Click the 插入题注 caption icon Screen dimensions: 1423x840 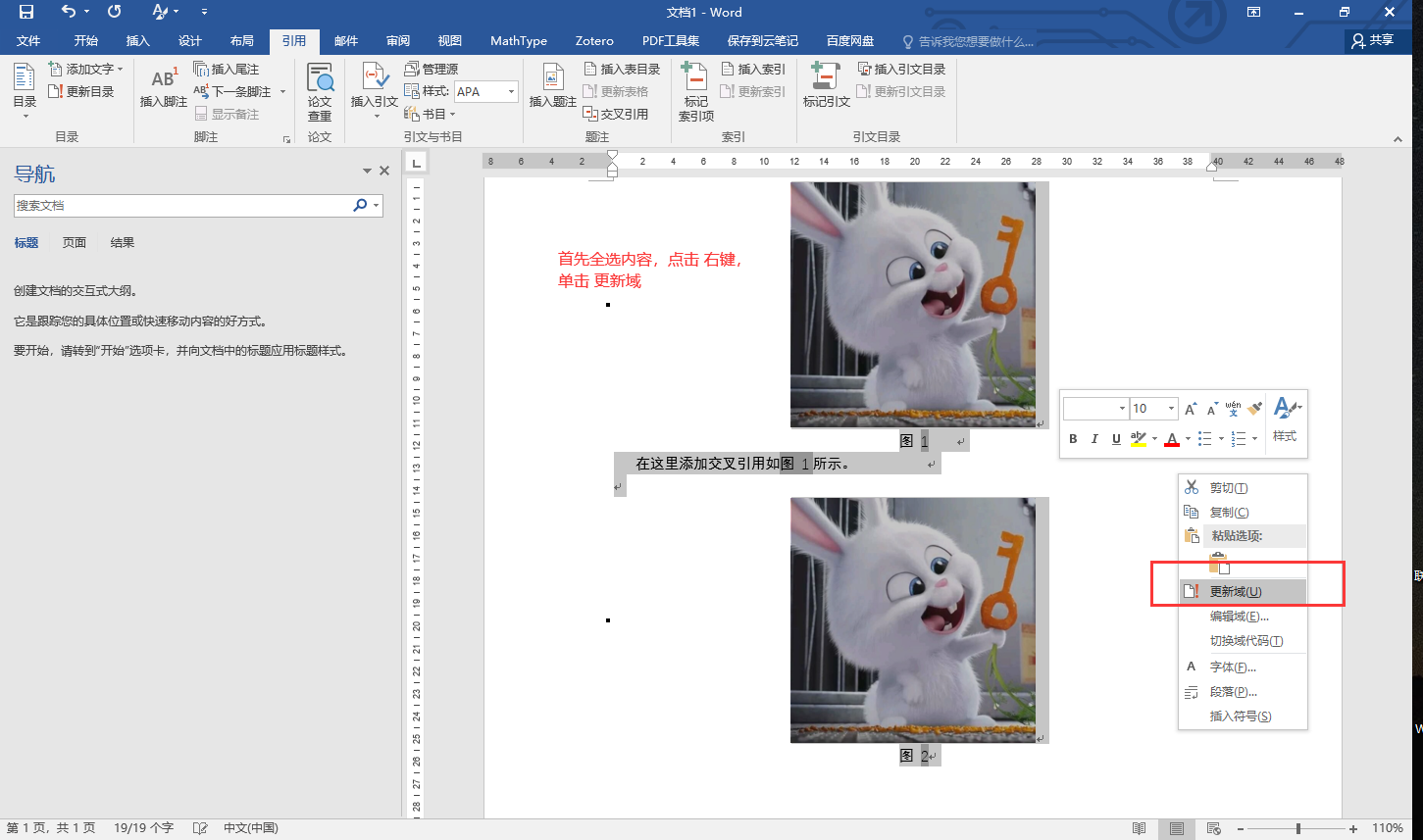coord(552,87)
